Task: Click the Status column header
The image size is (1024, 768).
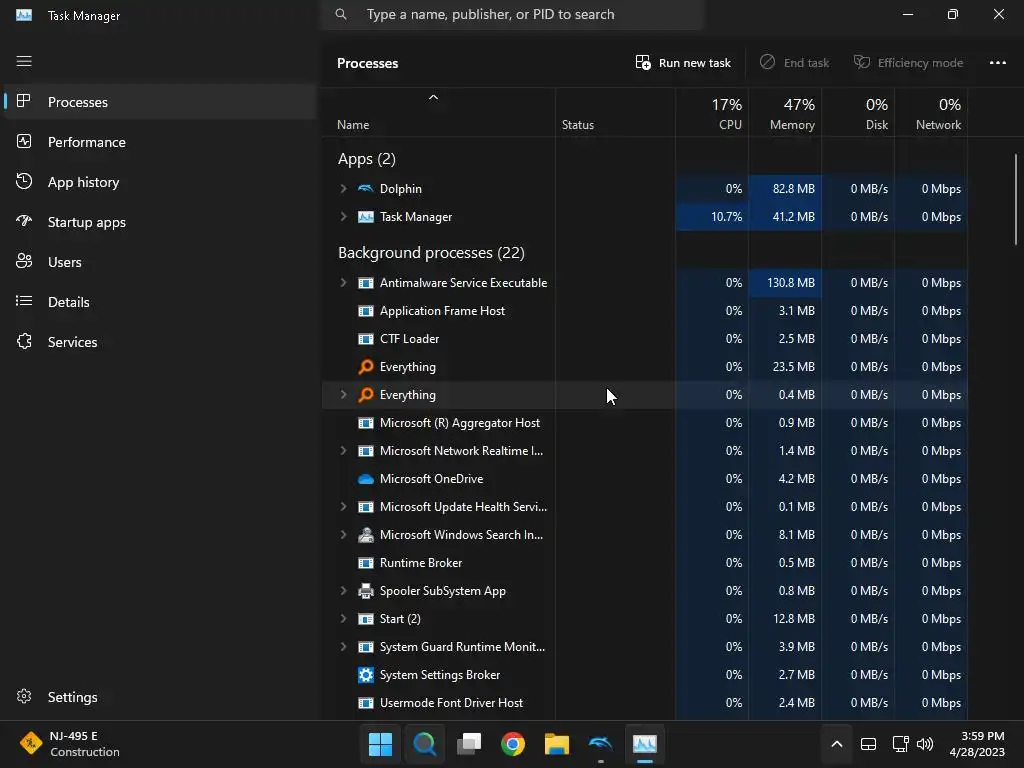Action: click(615, 113)
